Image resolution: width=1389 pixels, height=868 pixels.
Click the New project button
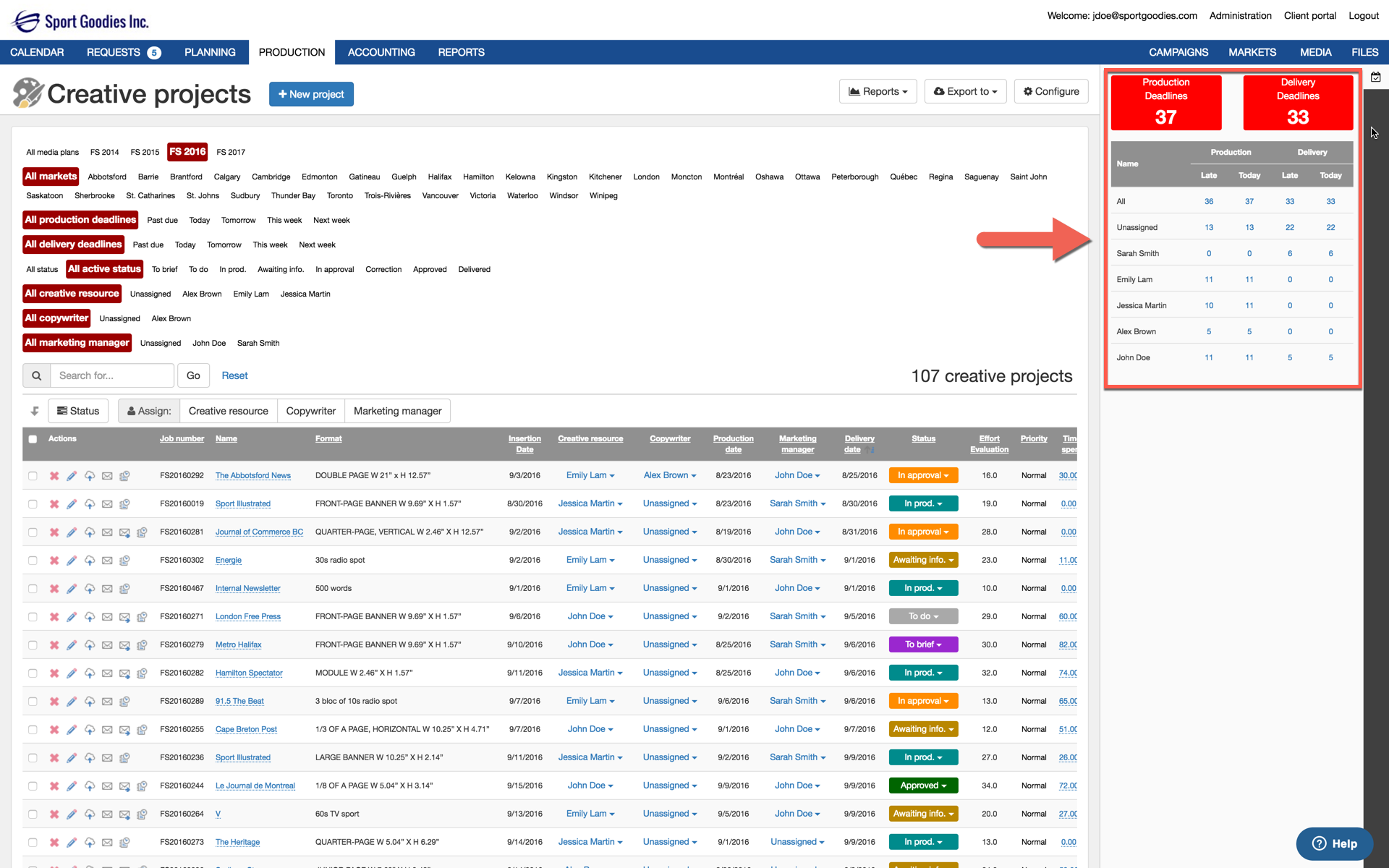tap(311, 94)
